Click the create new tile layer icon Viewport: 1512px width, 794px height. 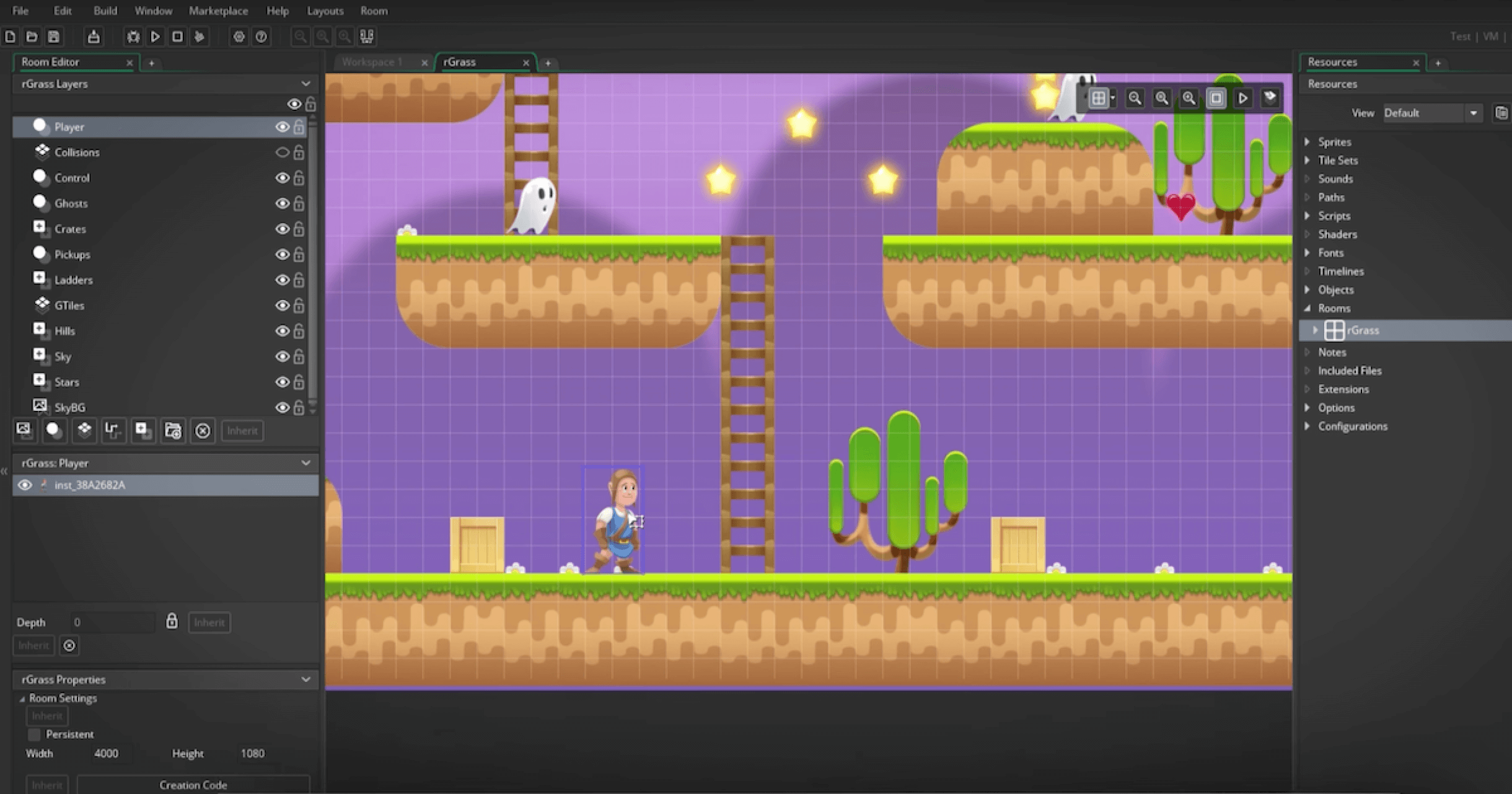(x=84, y=430)
